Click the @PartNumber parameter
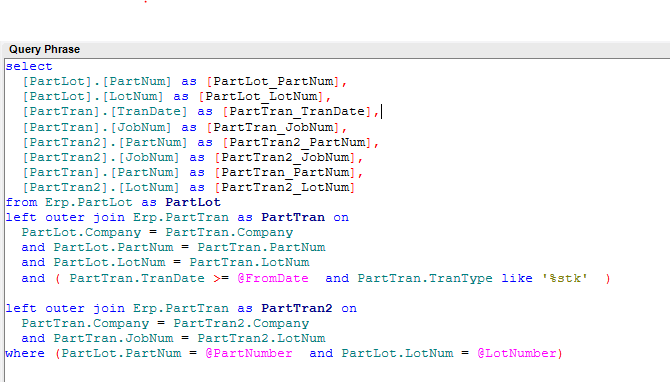670x382 pixels. (x=249, y=353)
